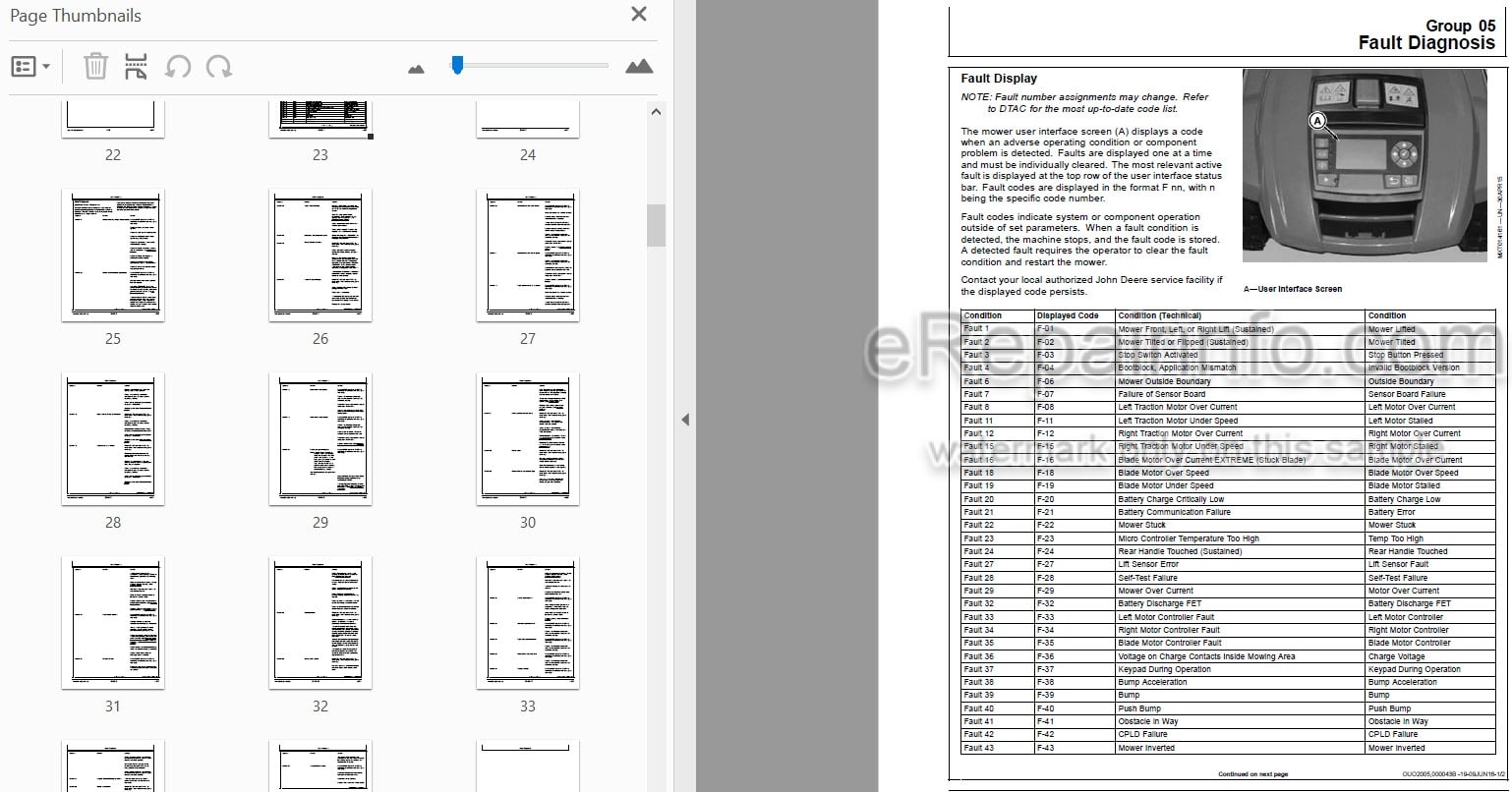Screen dimensions: 1512x792
Task: Select page 23 thumbnail
Action: (320, 118)
